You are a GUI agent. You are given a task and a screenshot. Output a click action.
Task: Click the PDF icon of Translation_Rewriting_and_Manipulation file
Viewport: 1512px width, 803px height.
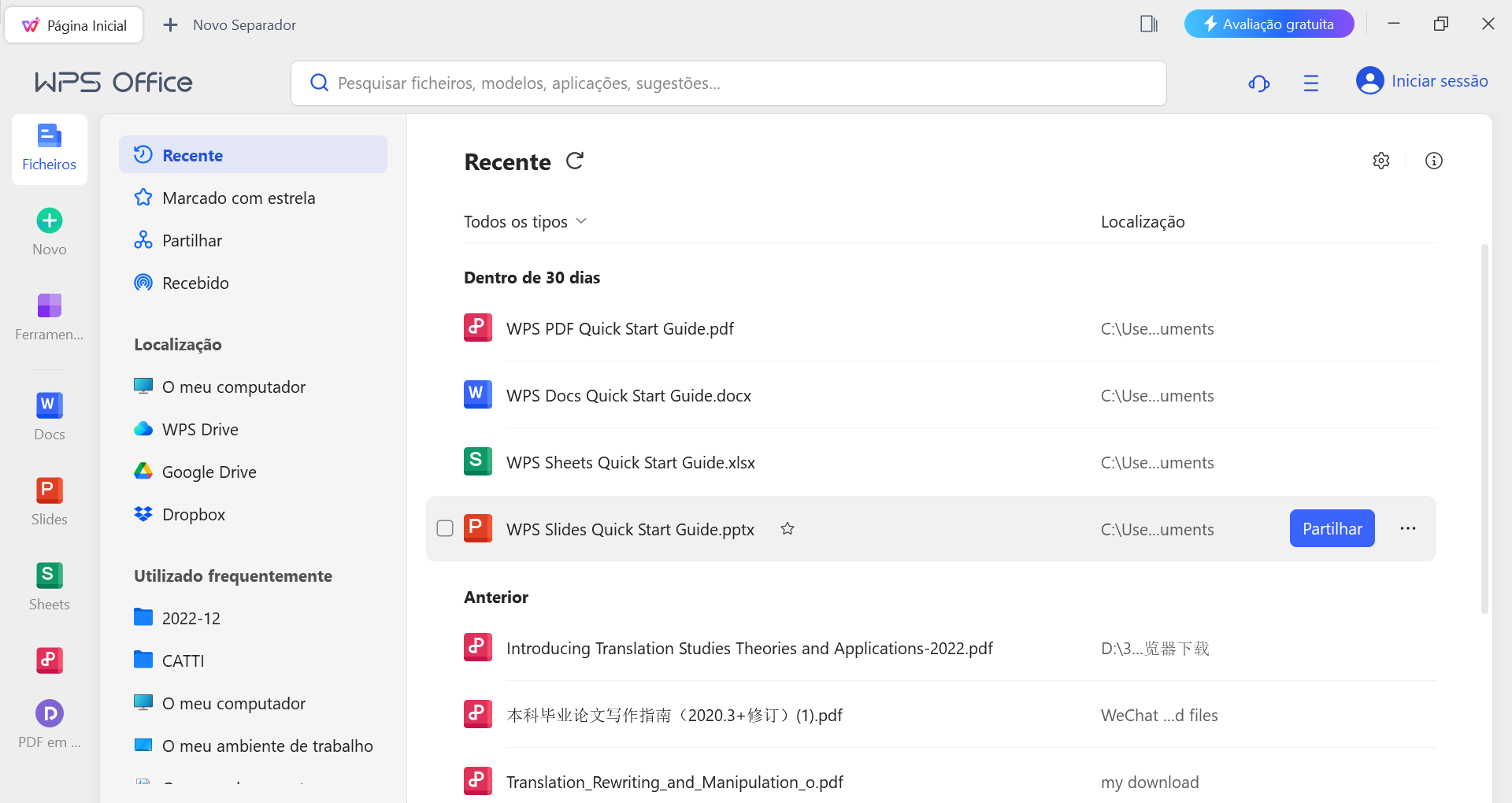pyautogui.click(x=478, y=781)
